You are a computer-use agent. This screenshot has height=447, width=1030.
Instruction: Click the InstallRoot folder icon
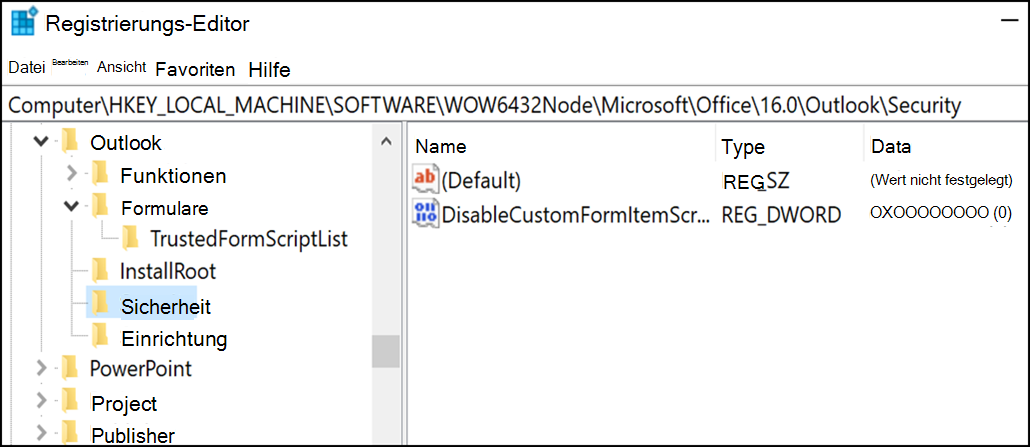pyautogui.click(x=100, y=270)
